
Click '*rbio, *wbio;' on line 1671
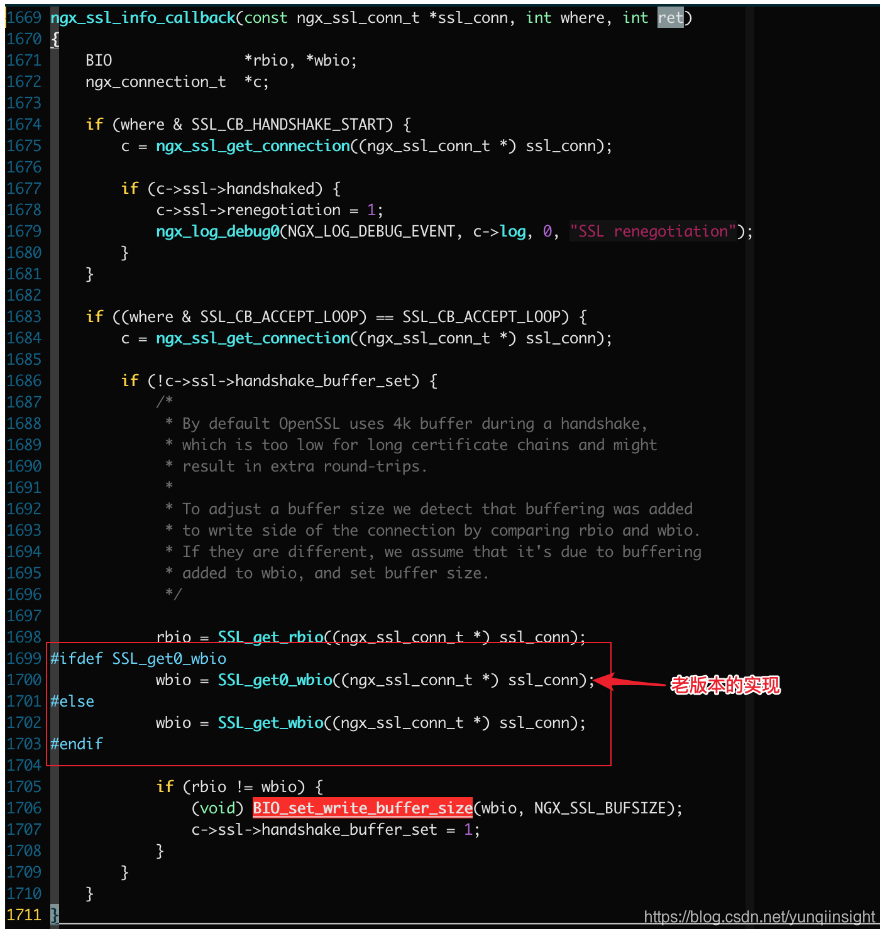(x=300, y=60)
